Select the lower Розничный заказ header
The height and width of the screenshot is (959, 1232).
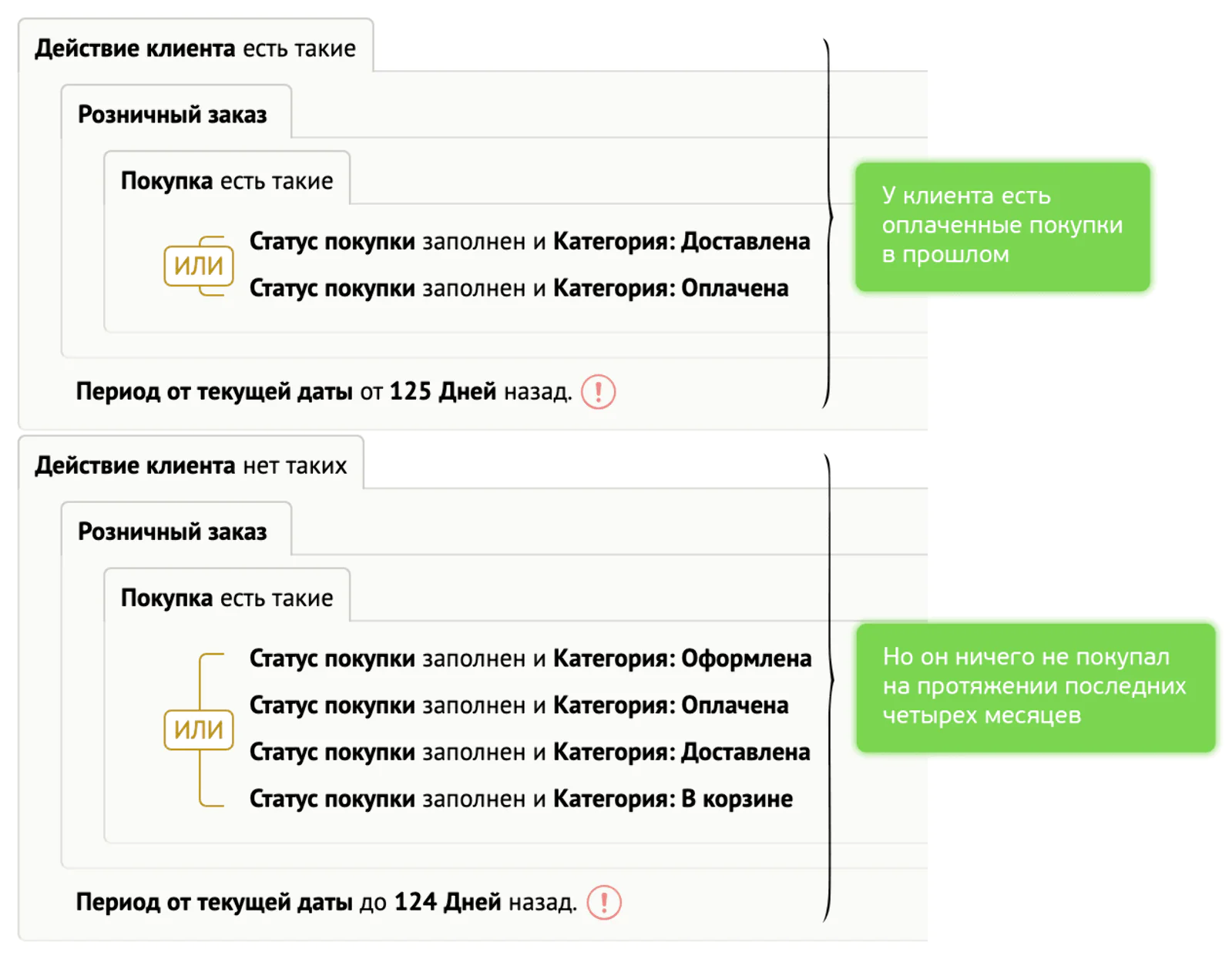pyautogui.click(x=173, y=532)
